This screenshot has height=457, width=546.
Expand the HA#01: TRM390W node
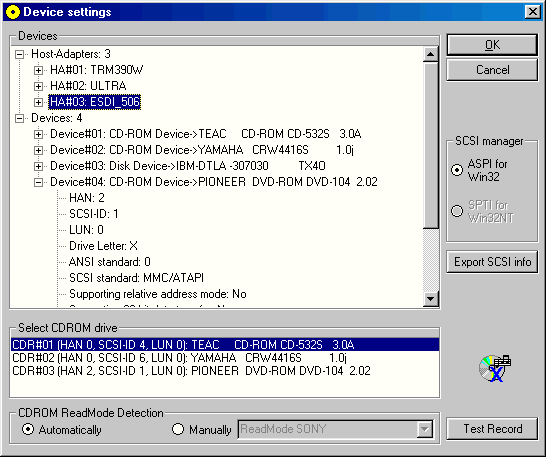(38, 70)
